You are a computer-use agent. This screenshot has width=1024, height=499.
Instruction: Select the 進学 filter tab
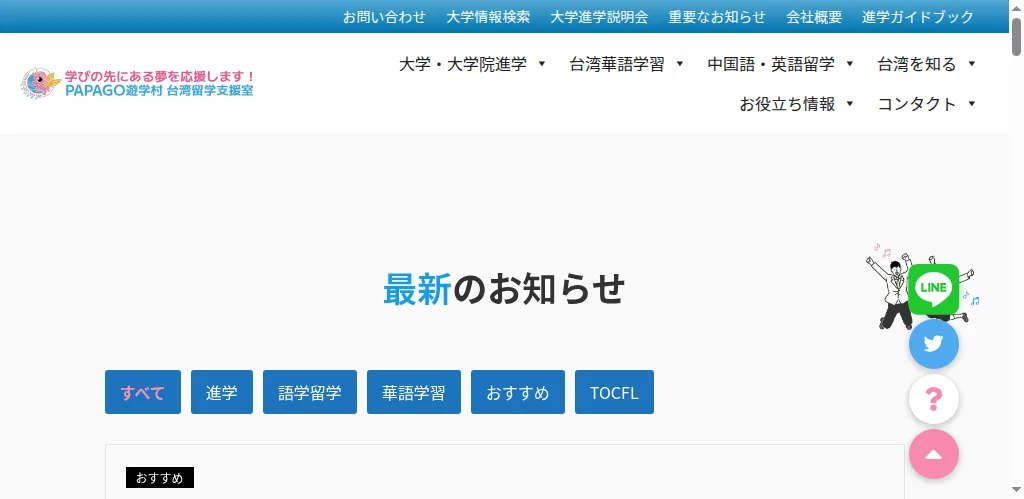click(221, 392)
